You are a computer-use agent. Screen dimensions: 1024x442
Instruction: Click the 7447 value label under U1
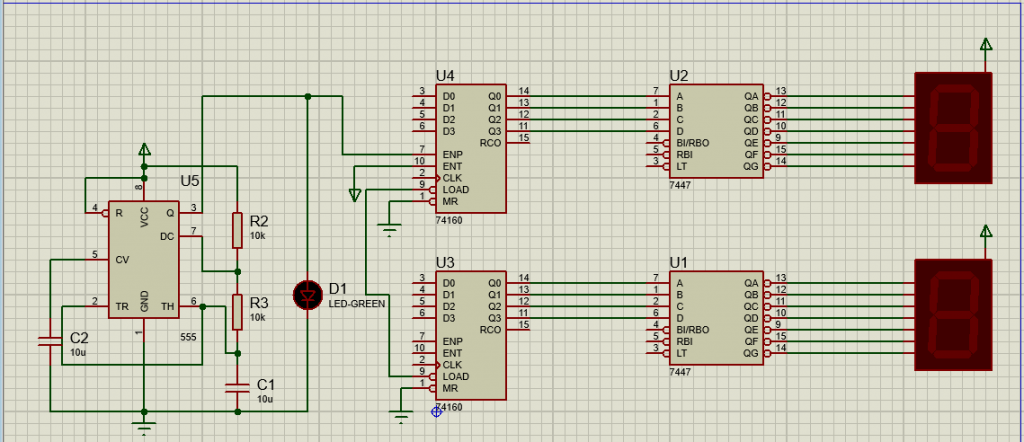pos(680,372)
